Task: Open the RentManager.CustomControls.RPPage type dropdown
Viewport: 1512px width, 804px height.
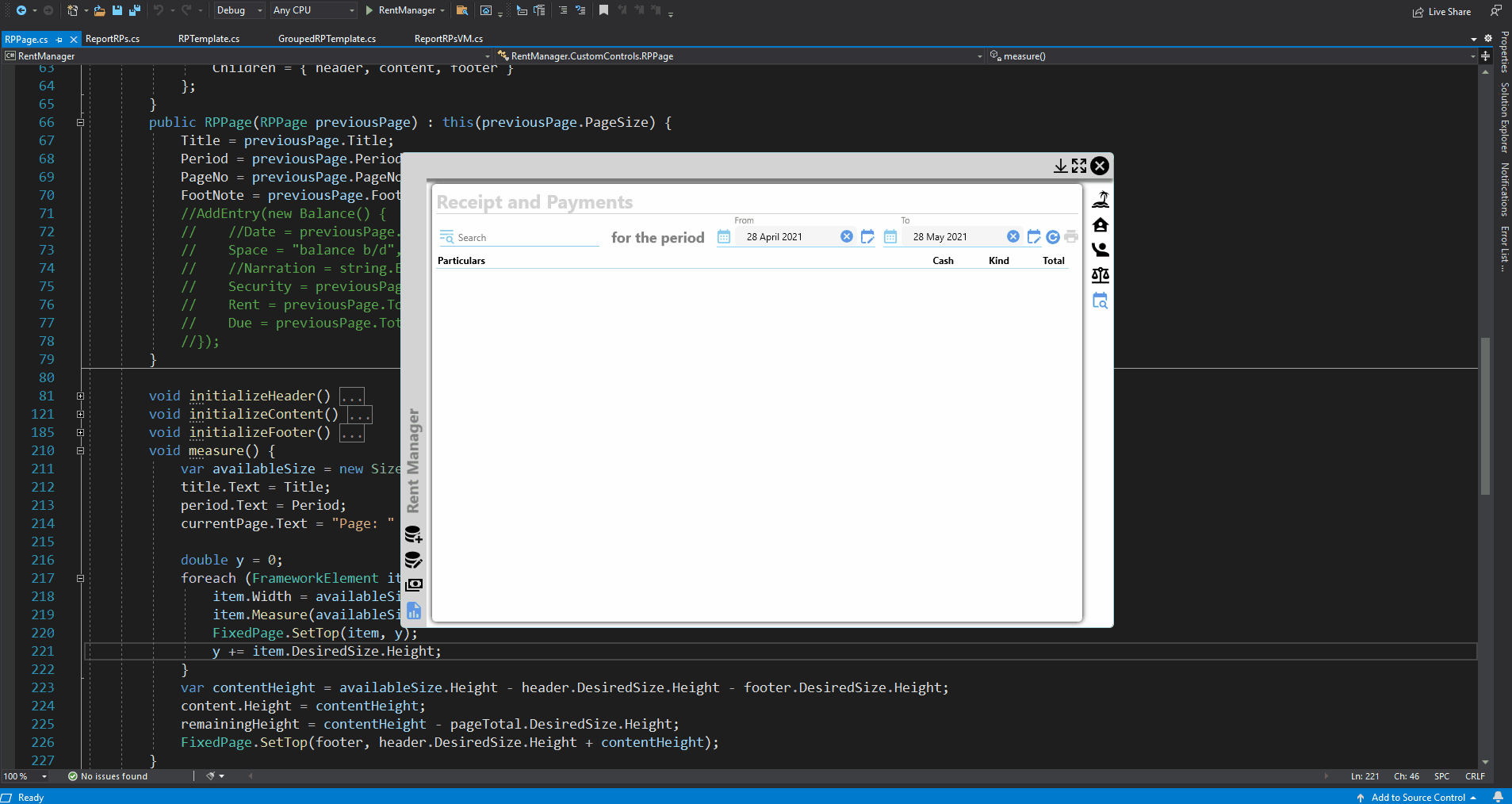Action: pos(740,56)
